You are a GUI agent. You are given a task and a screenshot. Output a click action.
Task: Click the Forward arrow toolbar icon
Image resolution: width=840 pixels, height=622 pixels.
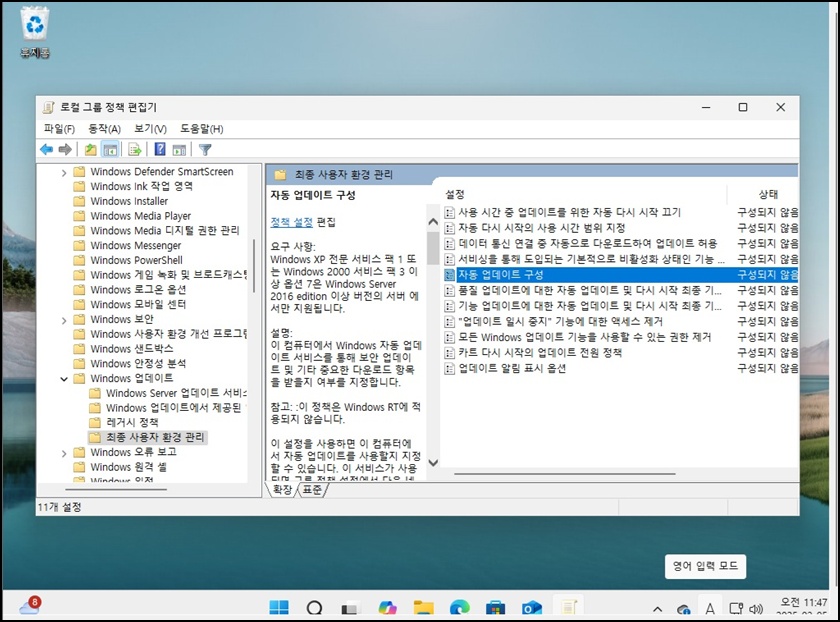tap(65, 149)
